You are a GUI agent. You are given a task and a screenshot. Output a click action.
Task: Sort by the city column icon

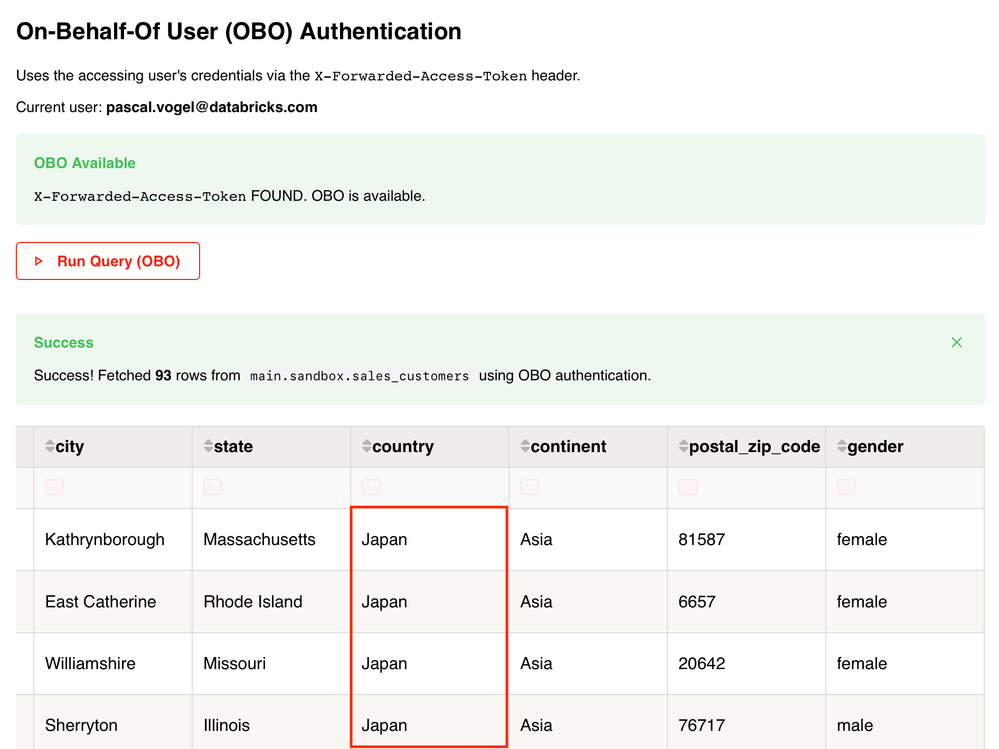(x=50, y=446)
